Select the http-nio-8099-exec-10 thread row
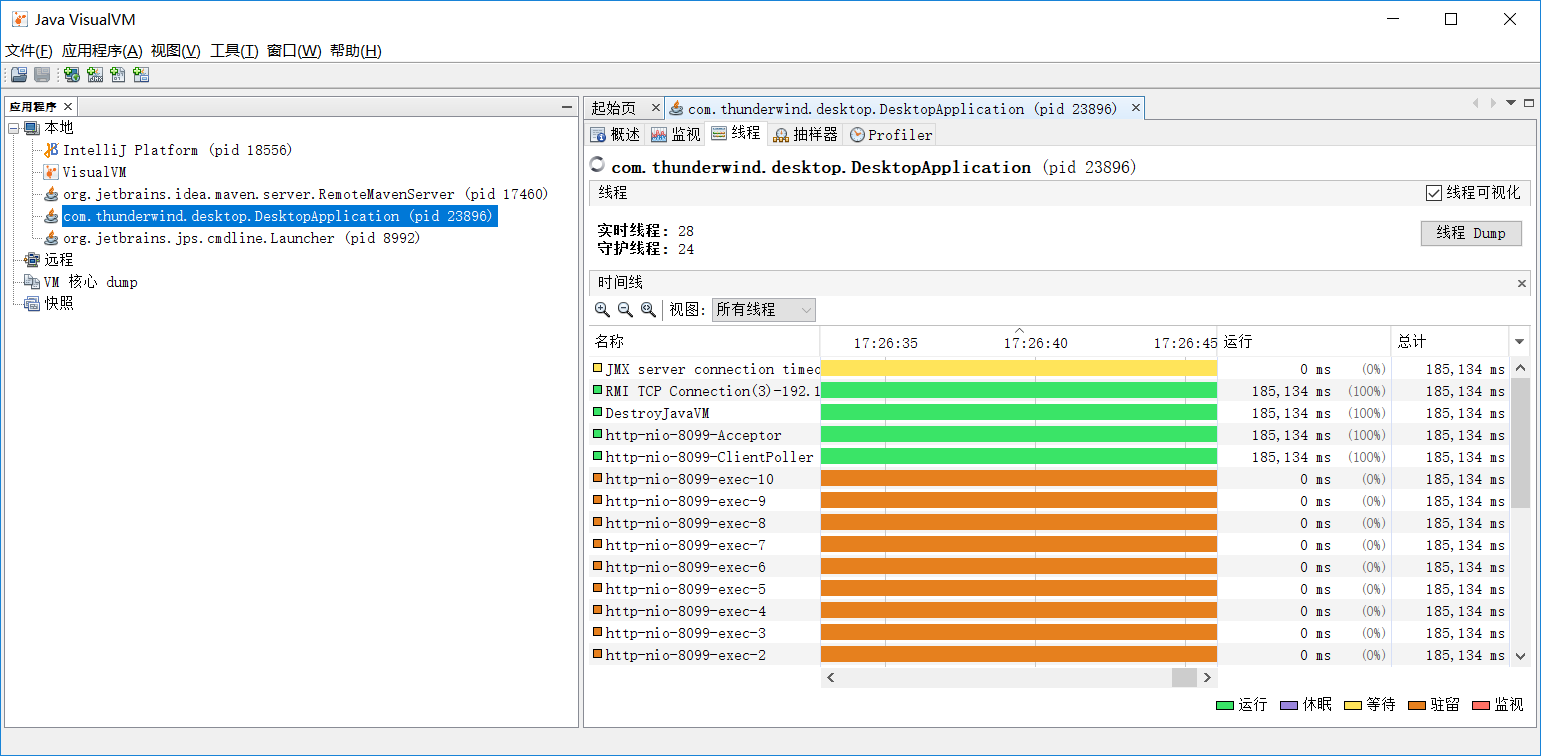This screenshot has width=1541, height=756. [x=1050, y=479]
